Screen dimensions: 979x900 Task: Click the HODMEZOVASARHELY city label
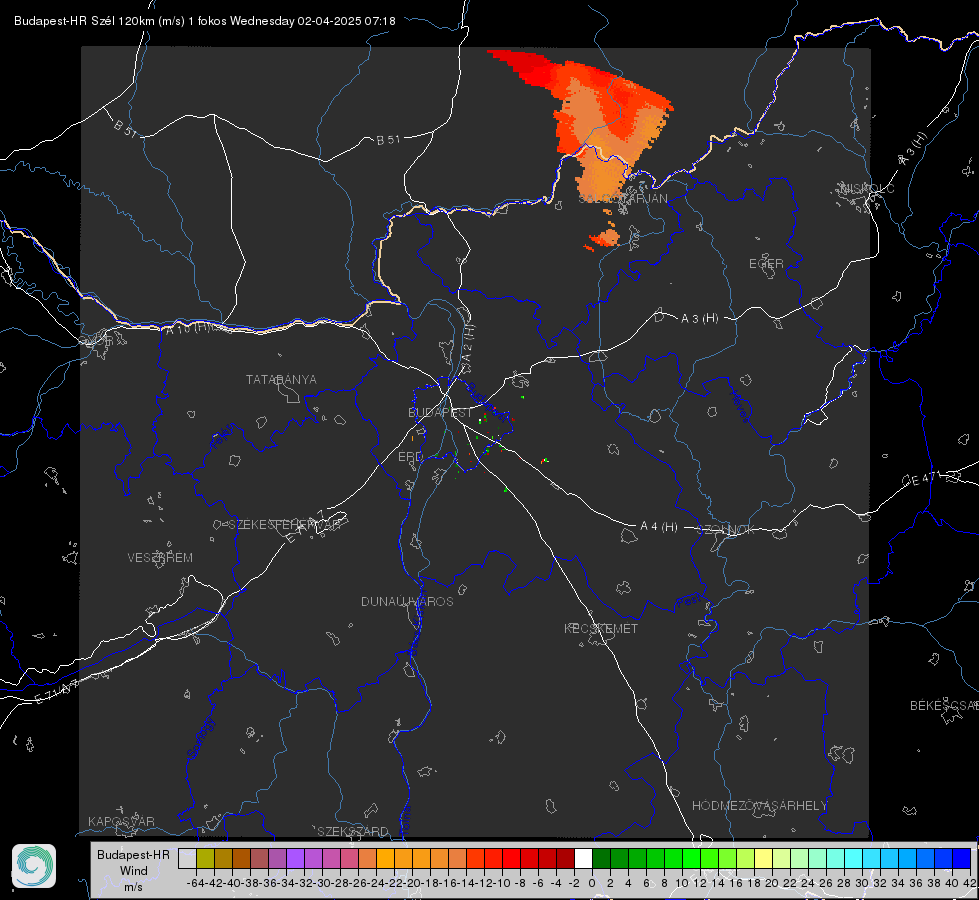(759, 806)
